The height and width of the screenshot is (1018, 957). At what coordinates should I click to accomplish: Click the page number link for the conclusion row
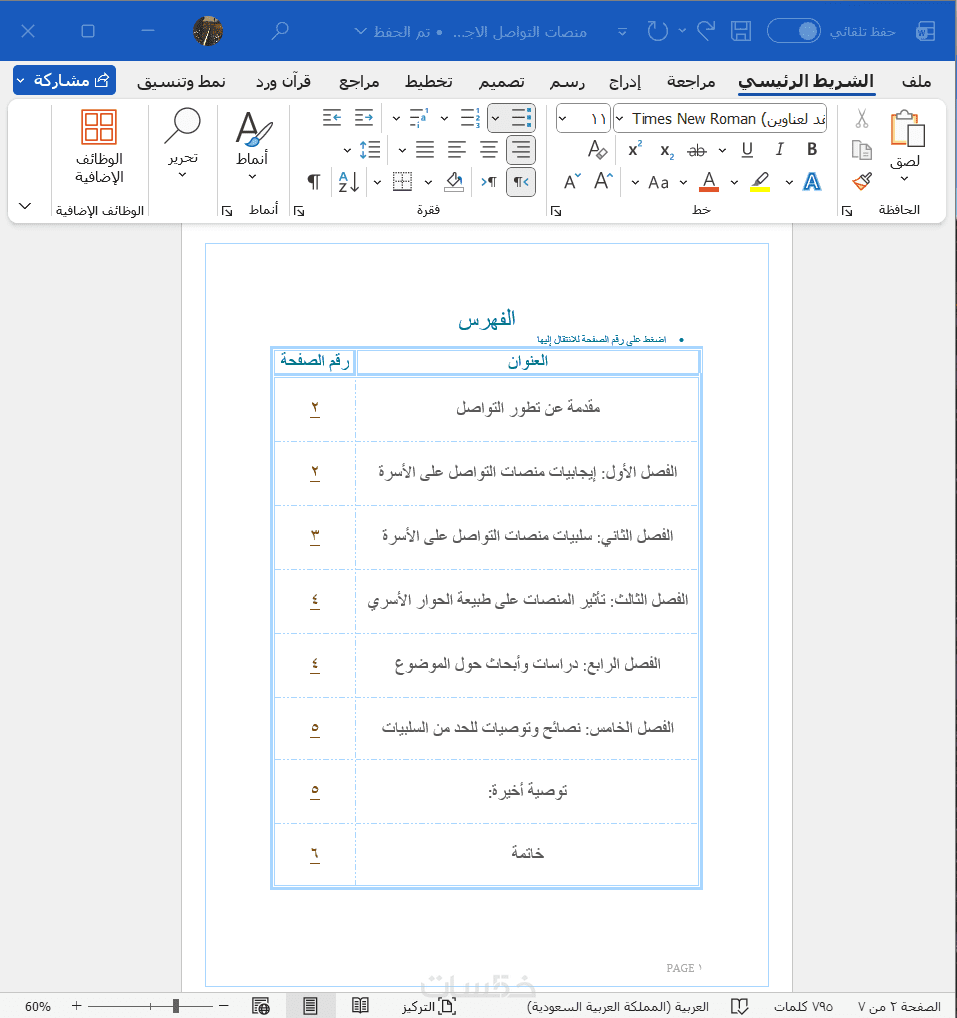tap(315, 854)
